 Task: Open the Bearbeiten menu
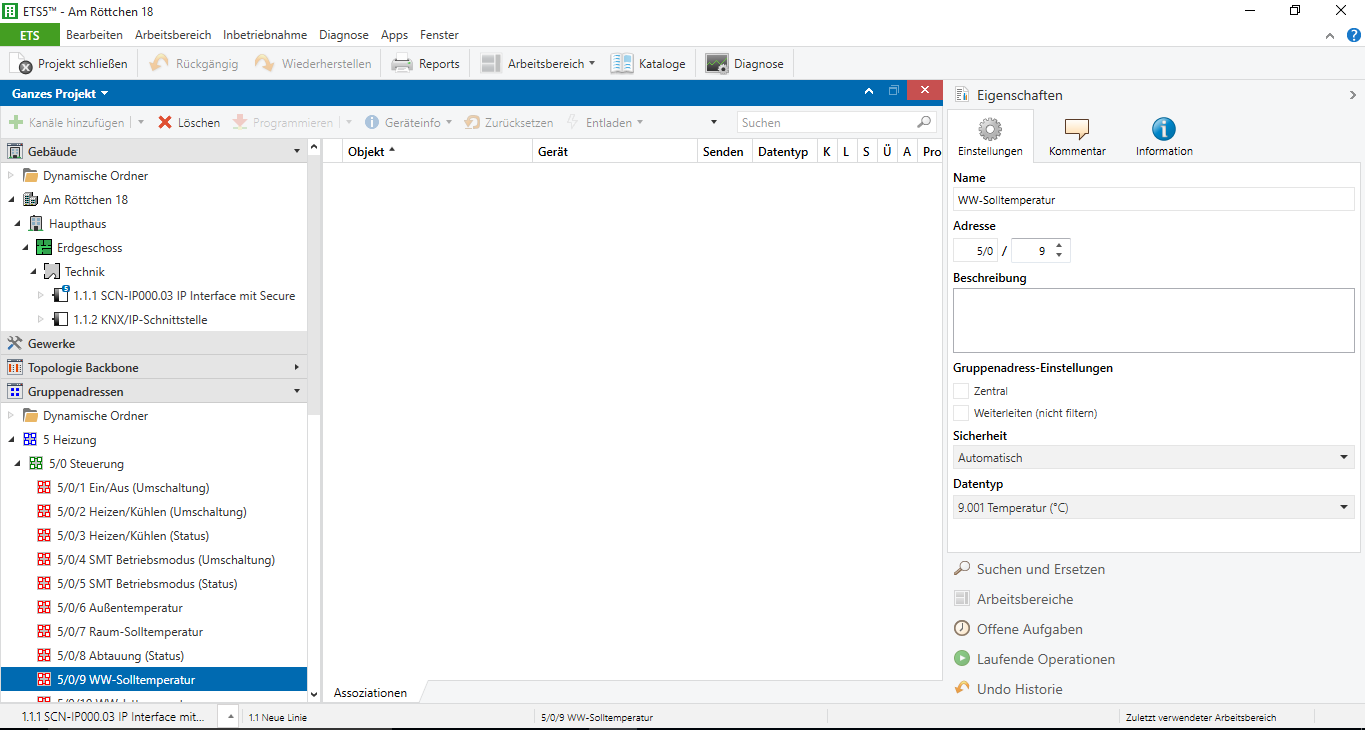(x=94, y=35)
